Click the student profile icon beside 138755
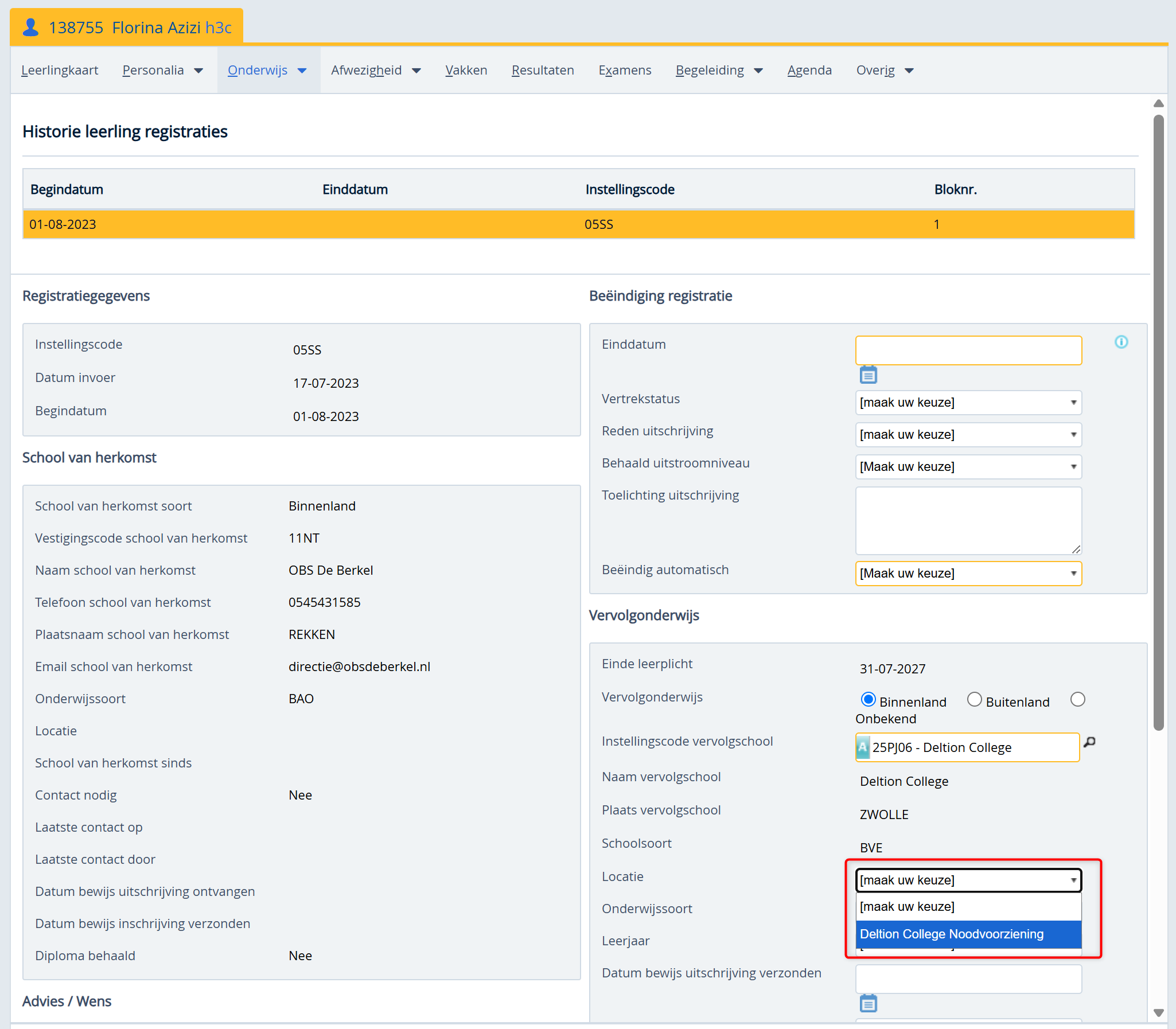 30,27
